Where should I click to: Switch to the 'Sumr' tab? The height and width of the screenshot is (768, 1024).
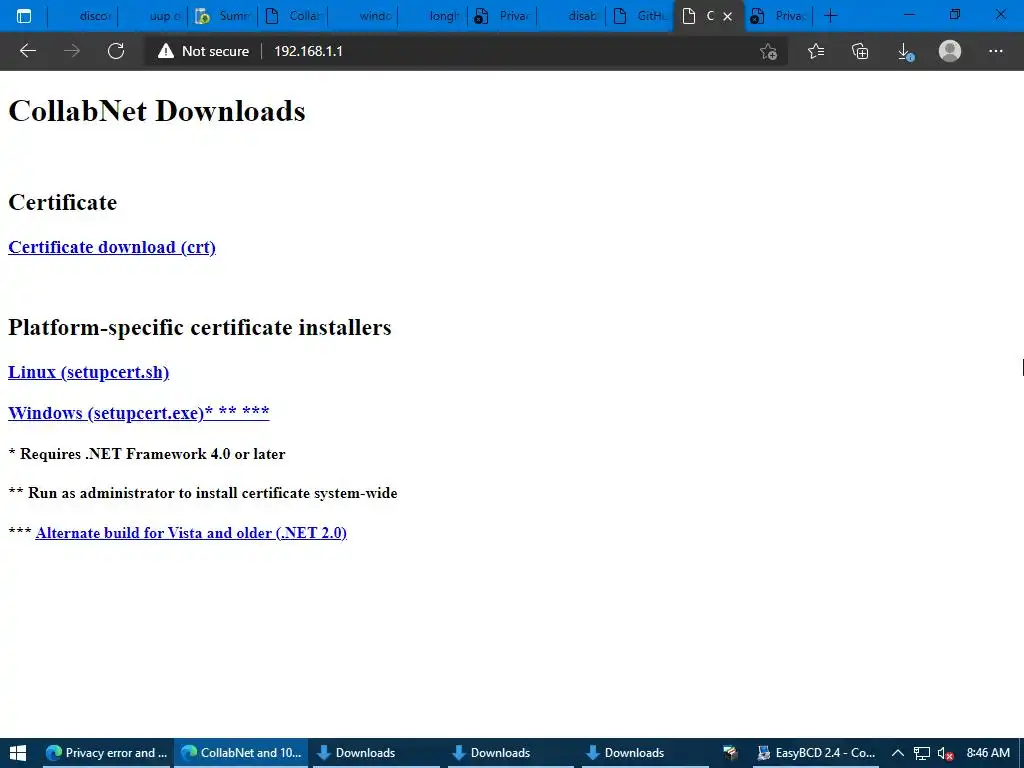click(x=223, y=16)
